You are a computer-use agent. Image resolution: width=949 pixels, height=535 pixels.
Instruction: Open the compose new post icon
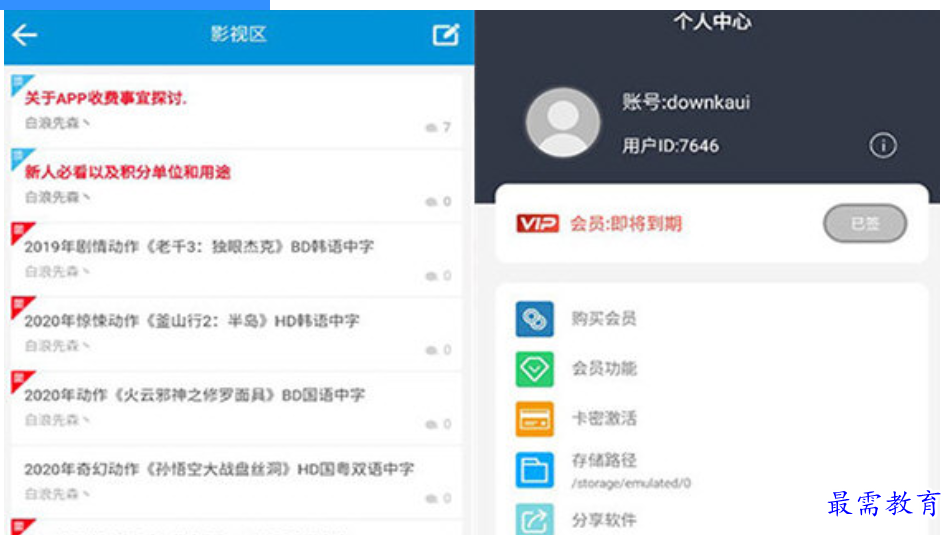[x=446, y=34]
